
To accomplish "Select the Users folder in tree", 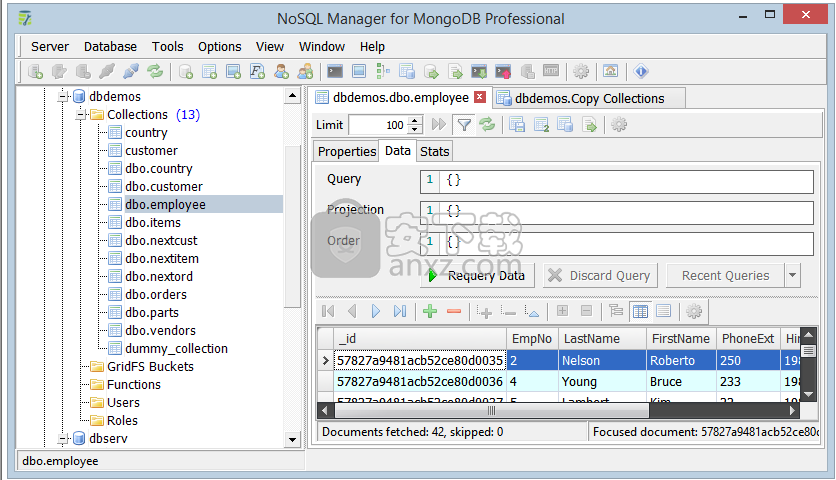I will [x=123, y=403].
